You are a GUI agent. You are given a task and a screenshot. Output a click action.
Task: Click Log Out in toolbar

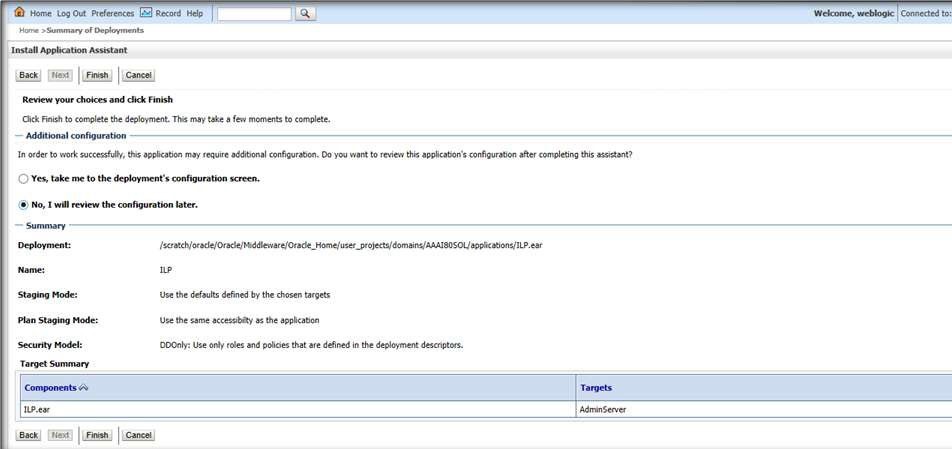point(72,13)
